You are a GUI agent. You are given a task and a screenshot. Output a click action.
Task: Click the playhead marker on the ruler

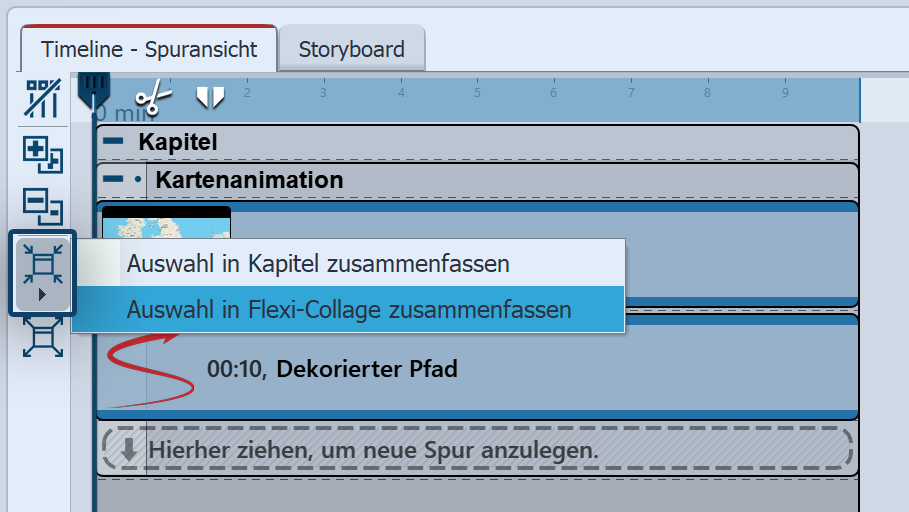[x=93, y=88]
